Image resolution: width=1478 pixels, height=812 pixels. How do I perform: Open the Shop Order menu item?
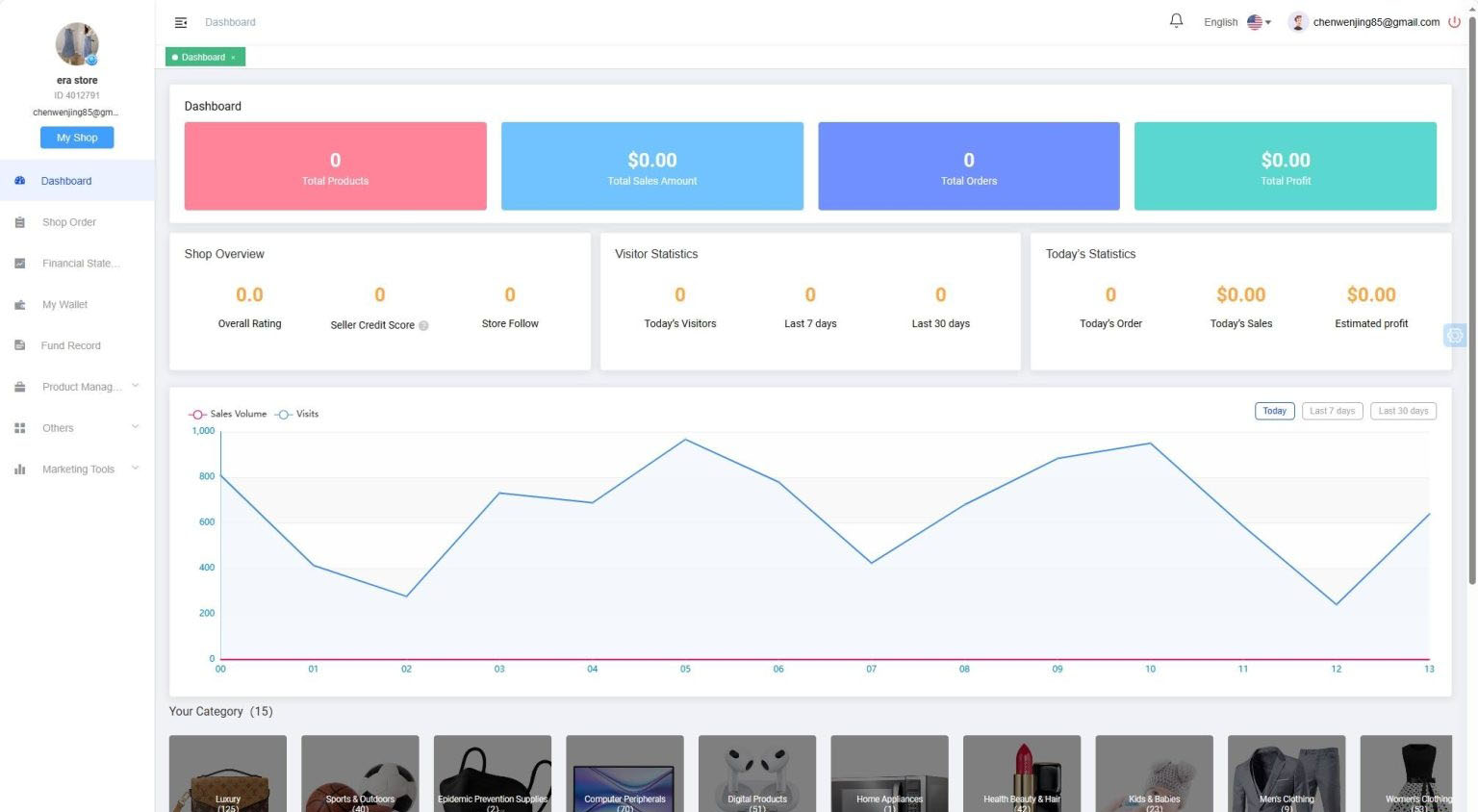point(77,222)
